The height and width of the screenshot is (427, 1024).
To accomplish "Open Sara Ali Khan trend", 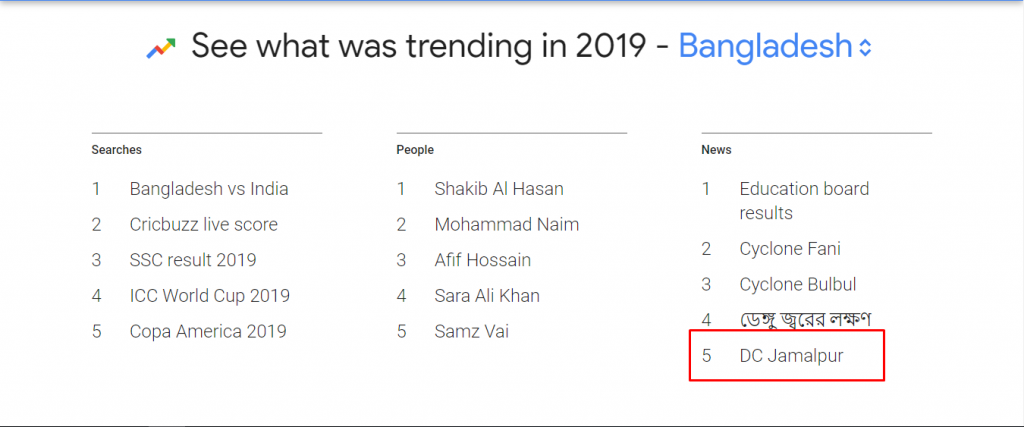I will click(487, 296).
